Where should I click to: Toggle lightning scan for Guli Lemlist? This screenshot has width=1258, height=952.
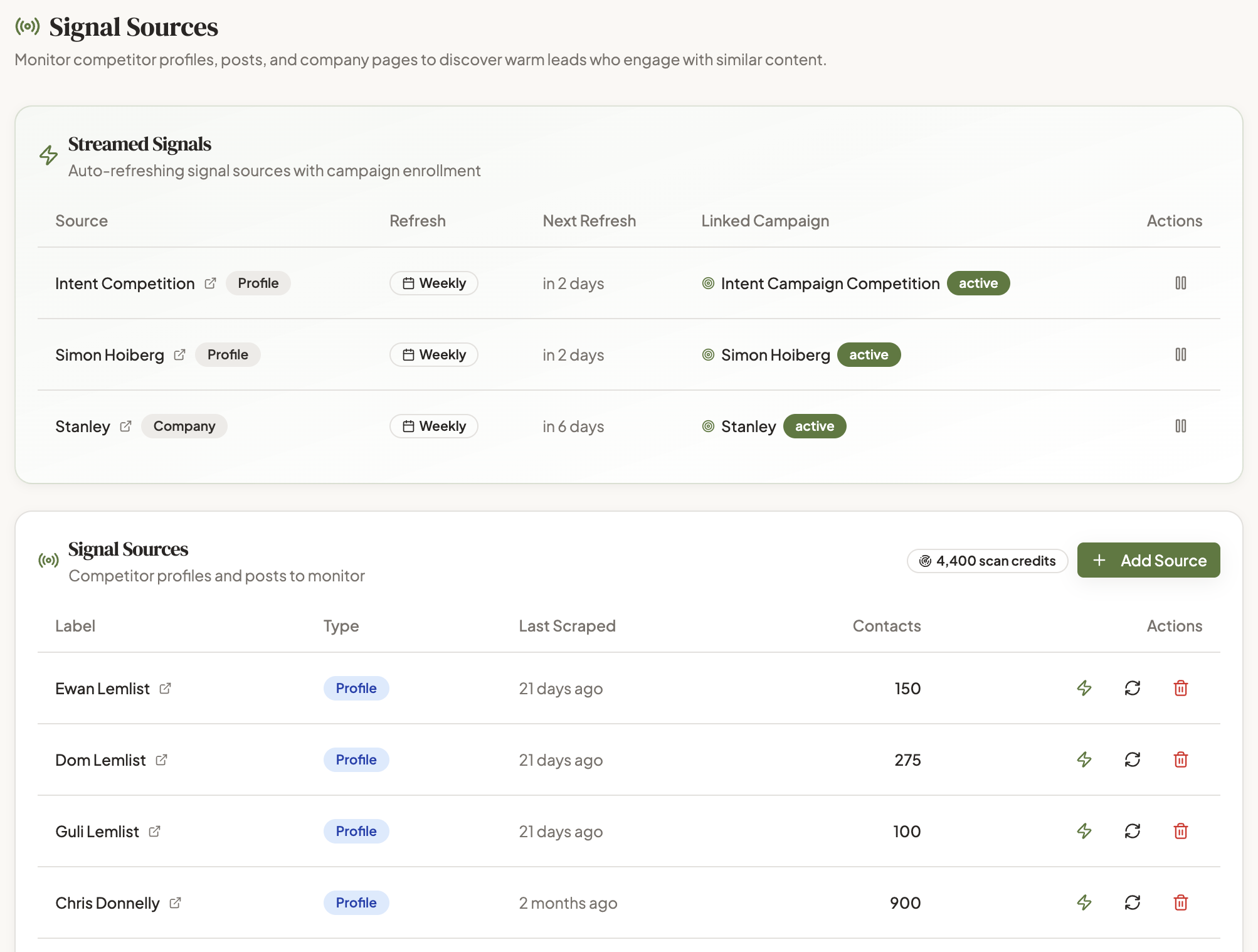click(x=1084, y=831)
